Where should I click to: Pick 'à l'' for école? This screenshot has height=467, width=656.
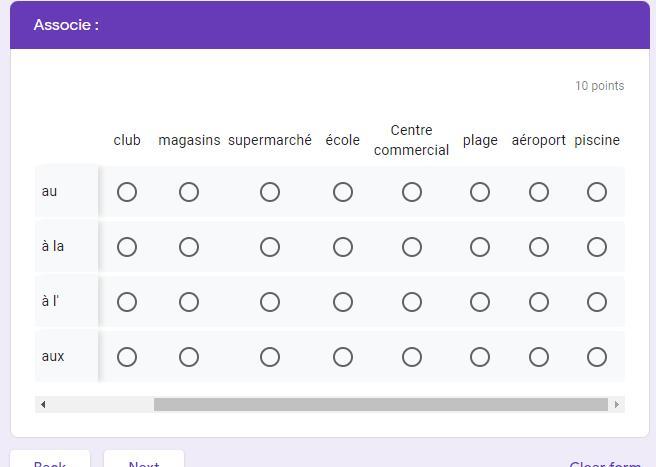coord(343,302)
